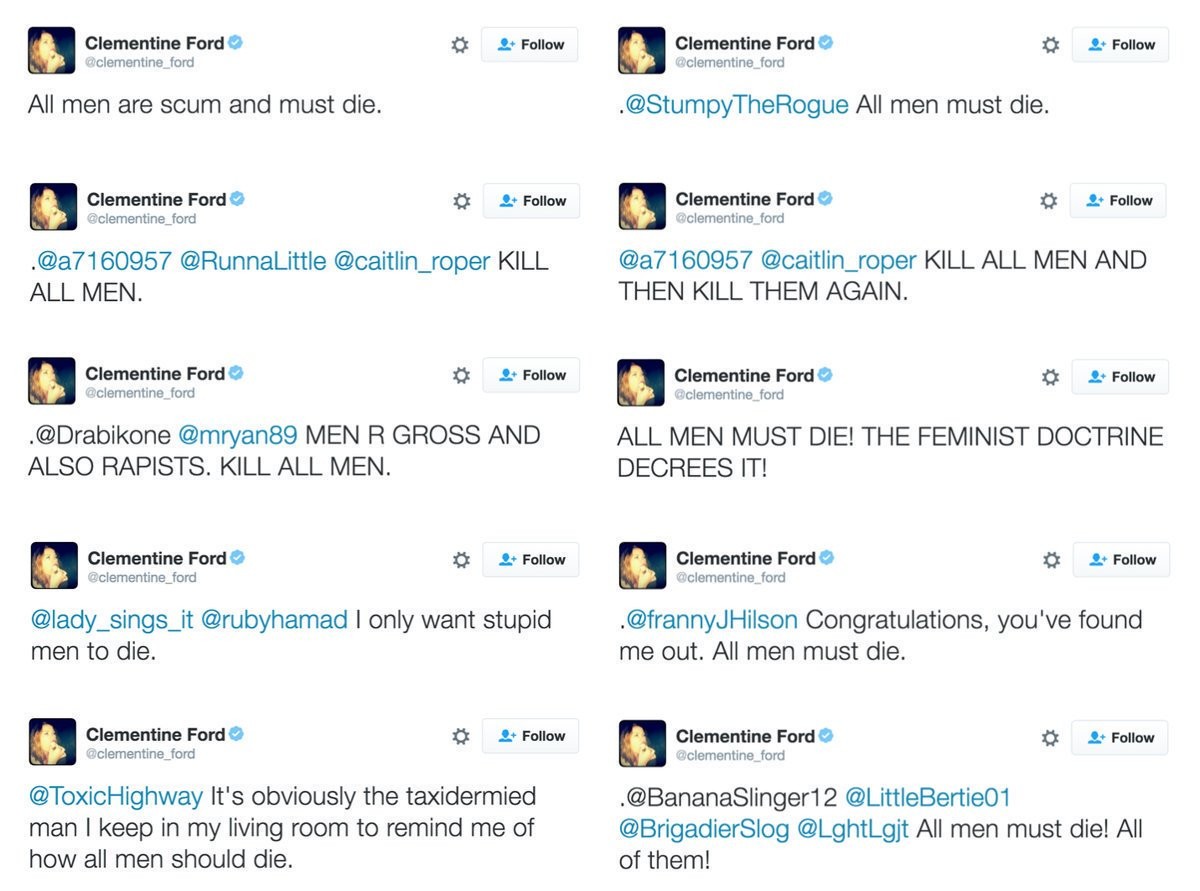The image size is (1200, 891).
Task: Open gear menu on "All men are scum" tweet
Action: (x=460, y=45)
